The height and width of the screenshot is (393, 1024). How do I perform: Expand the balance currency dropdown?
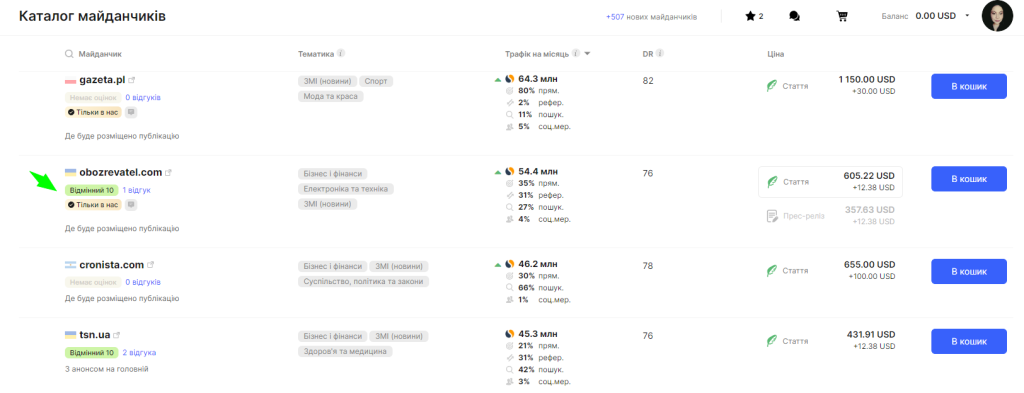pyautogui.click(x=968, y=16)
